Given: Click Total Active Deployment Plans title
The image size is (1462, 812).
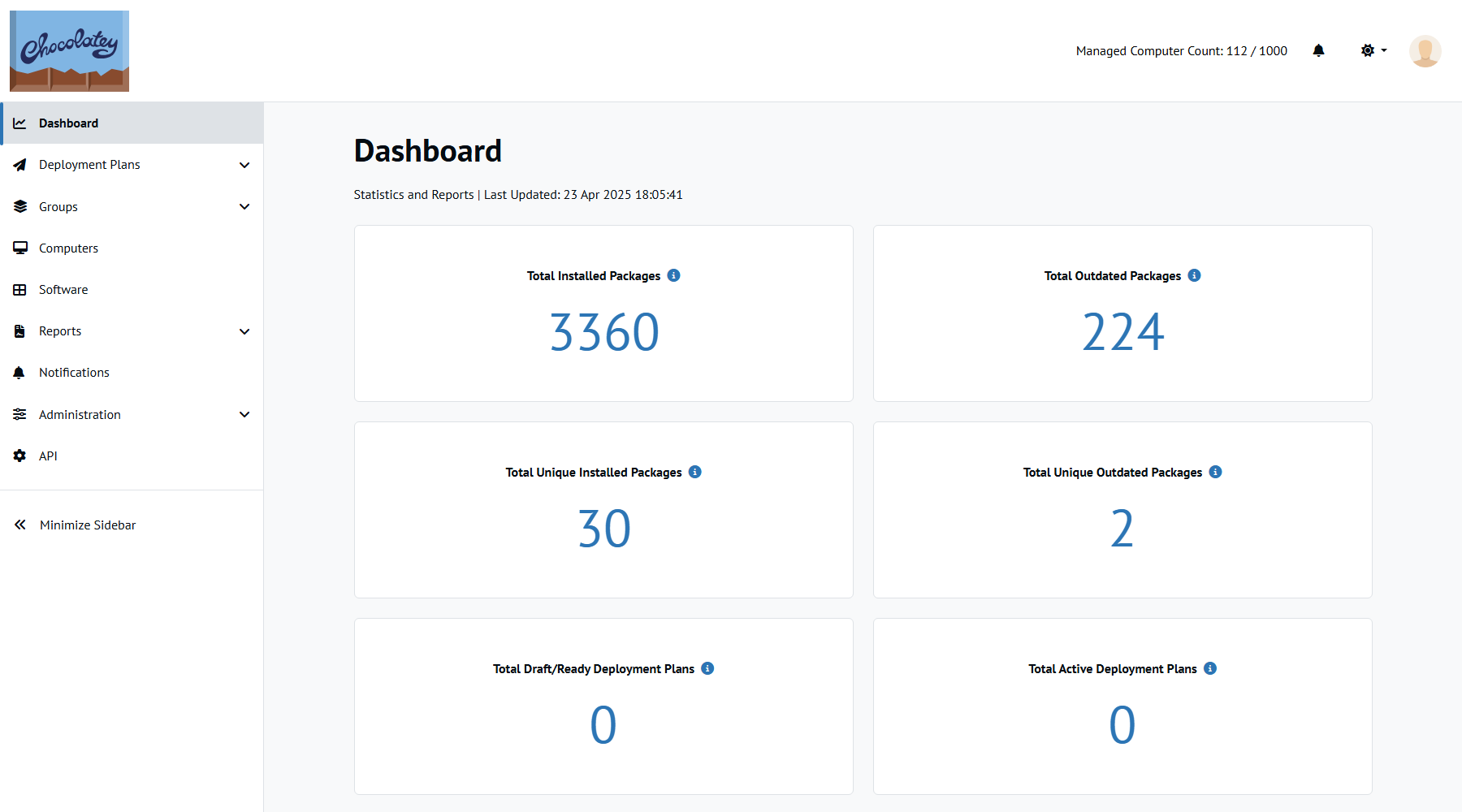Looking at the screenshot, I should (1113, 669).
